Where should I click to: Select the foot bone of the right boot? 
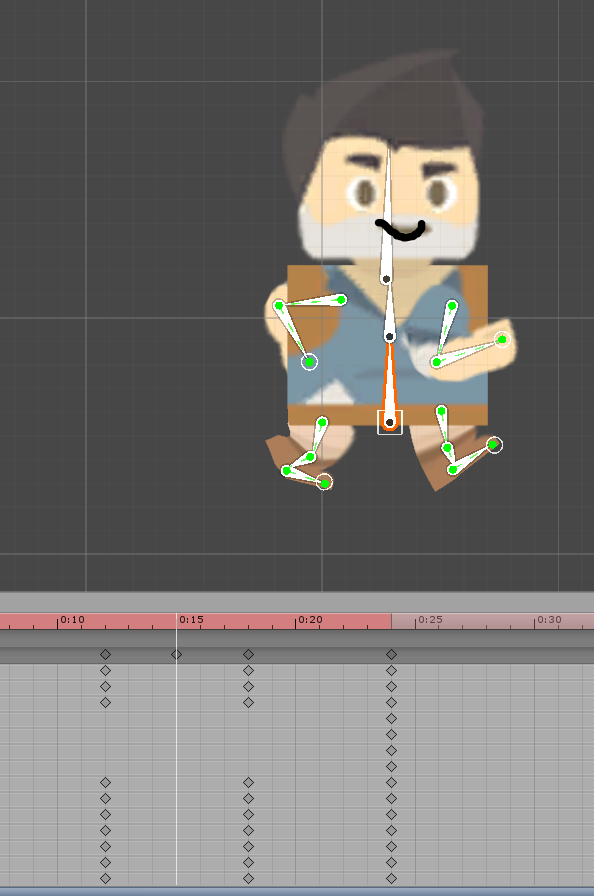pyautogui.click(x=473, y=457)
